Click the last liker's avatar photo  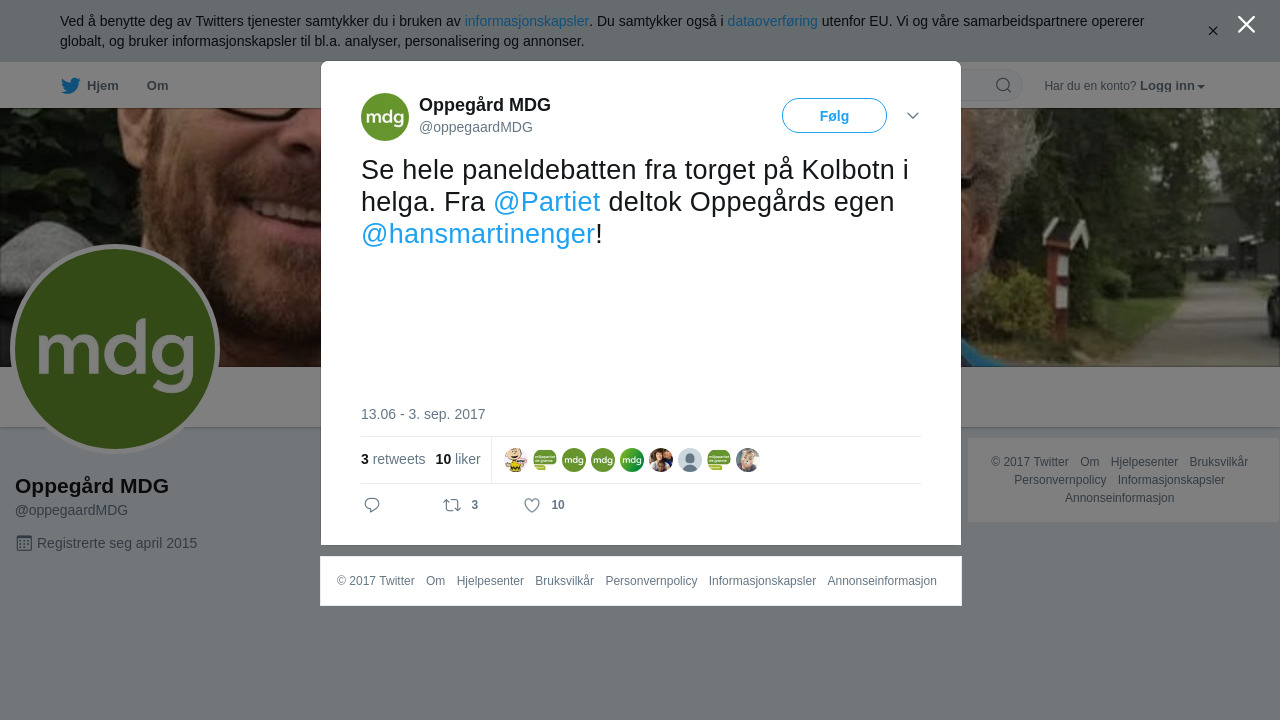click(748, 460)
